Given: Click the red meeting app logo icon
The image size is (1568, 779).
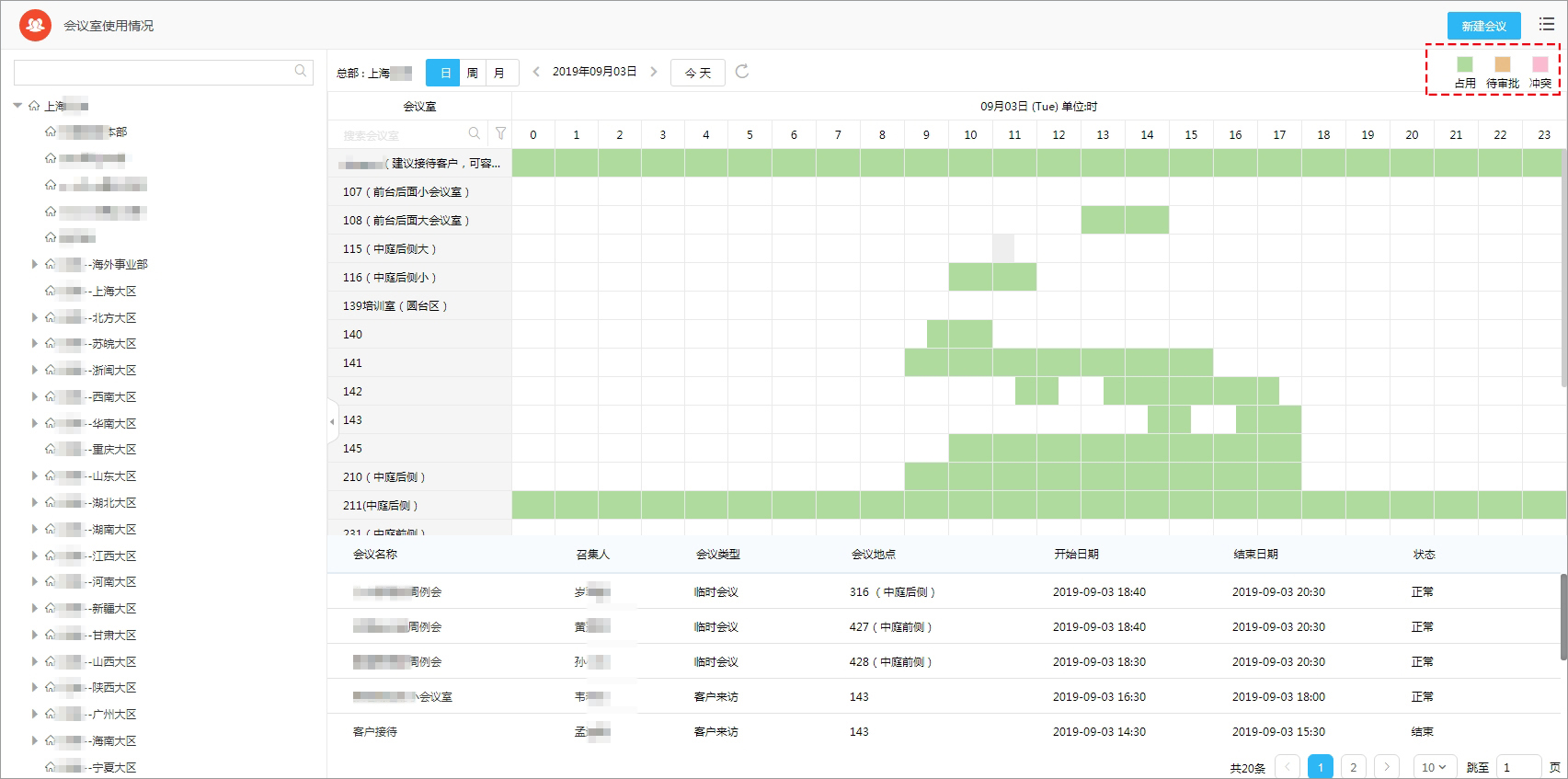Looking at the screenshot, I should [35, 25].
